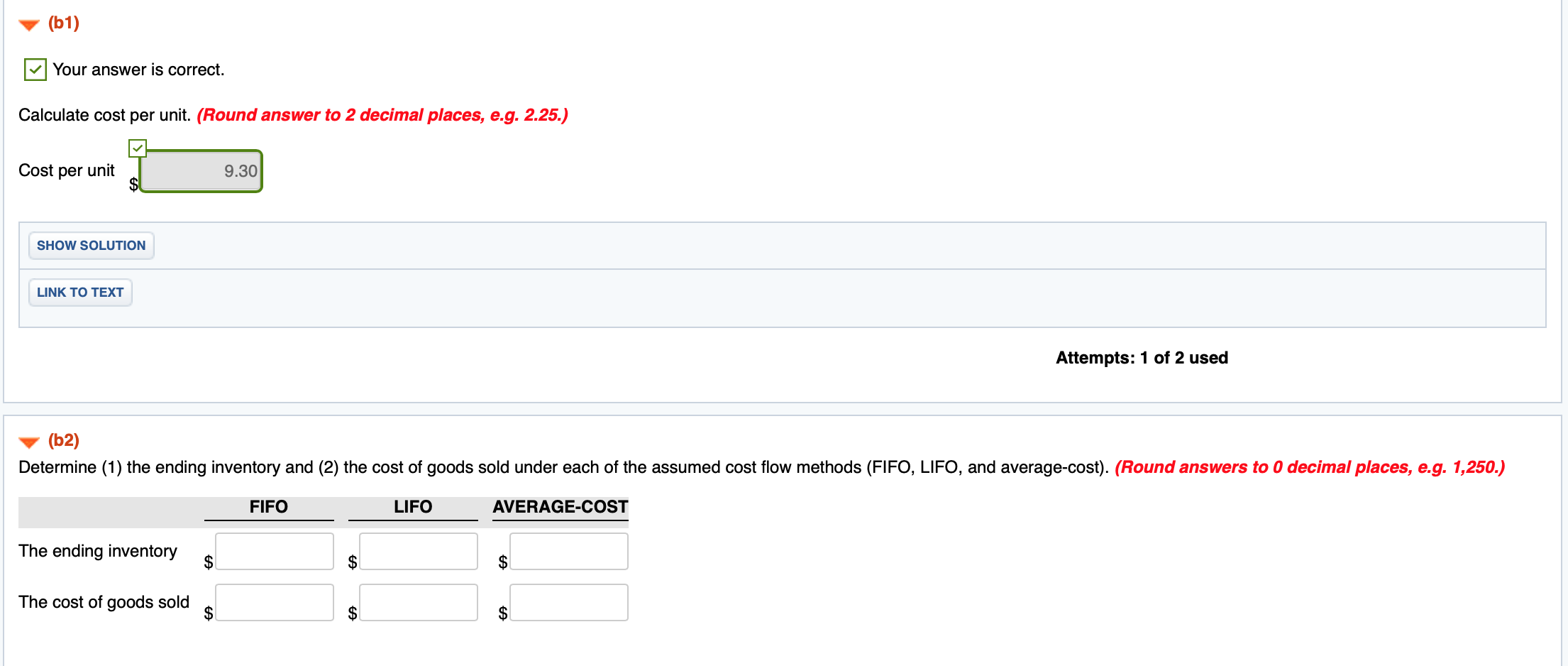This screenshot has height=666, width=1568.
Task: Click the 'Attempts: 1 of 2 used' text
Action: click(1141, 358)
